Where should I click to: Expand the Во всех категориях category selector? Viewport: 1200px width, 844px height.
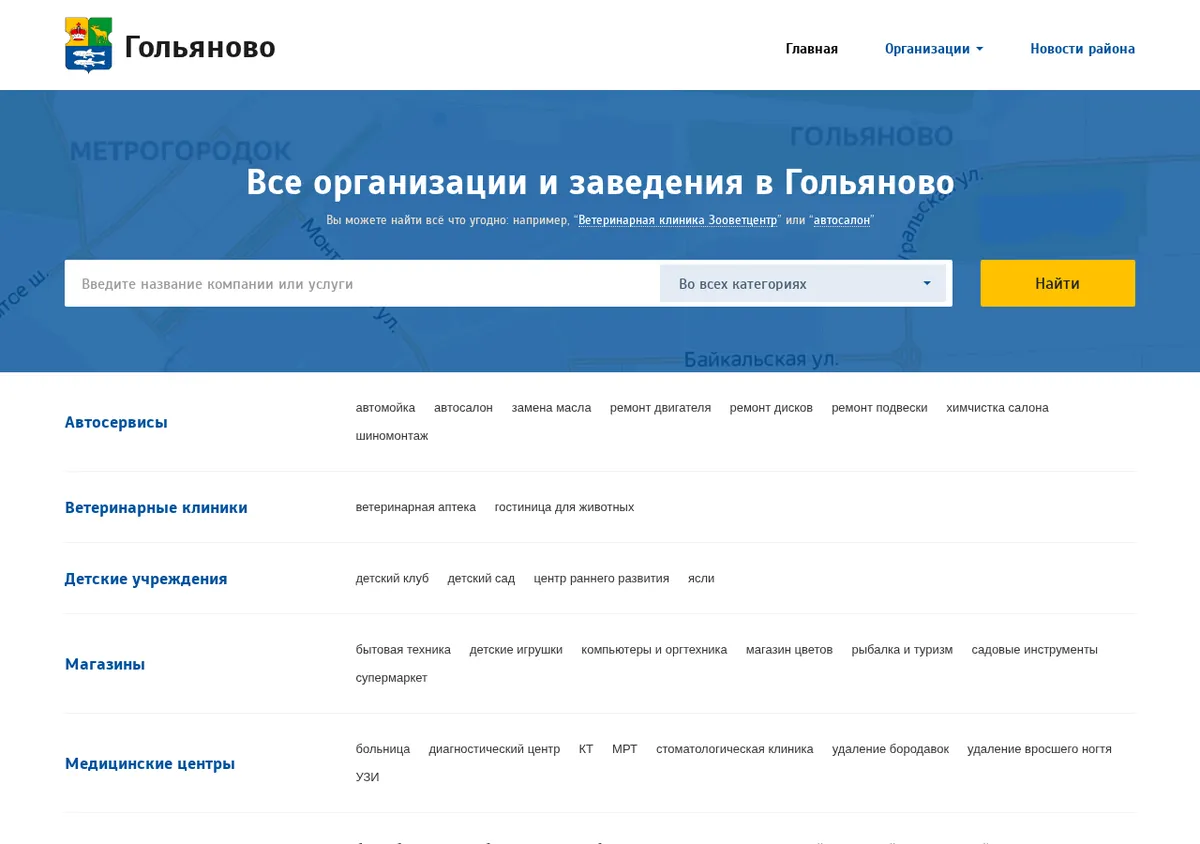tap(803, 284)
